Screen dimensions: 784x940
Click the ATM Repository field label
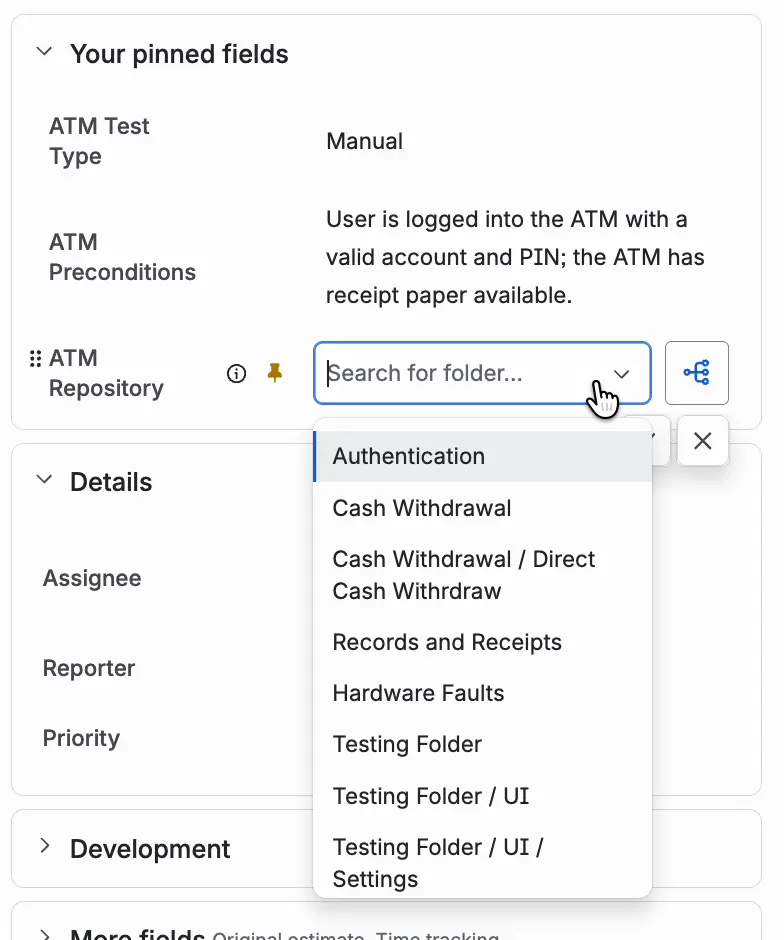(x=106, y=373)
